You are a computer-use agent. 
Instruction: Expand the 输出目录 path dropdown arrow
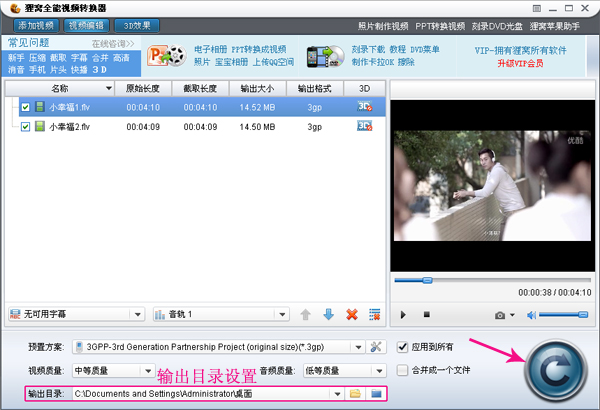pos(337,394)
